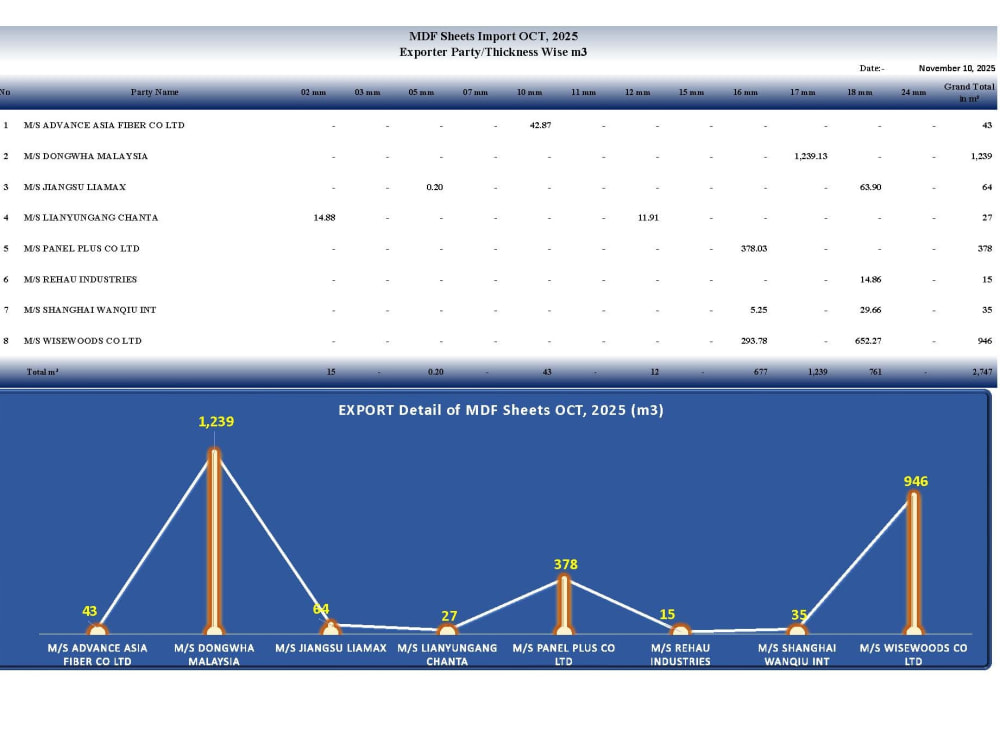The image size is (1000, 750).
Task: Select table row 'M/S PANEL PLUS CO LTD'
Action: [x=497, y=249]
